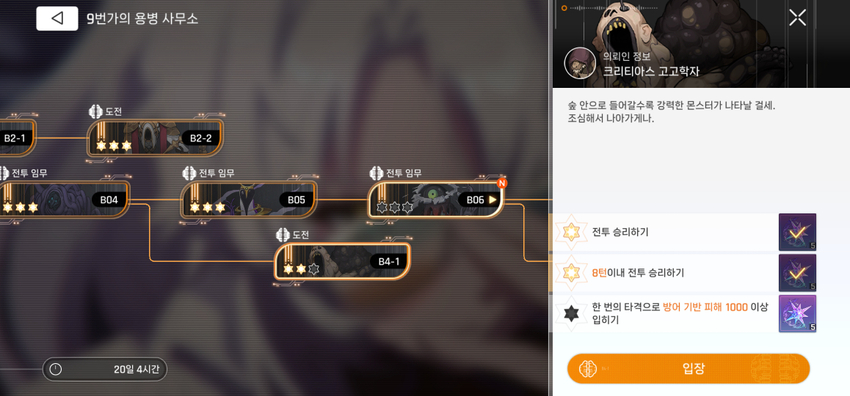The image size is (850, 396).
Task: Tap the 입장 enter button
Action: point(688,369)
